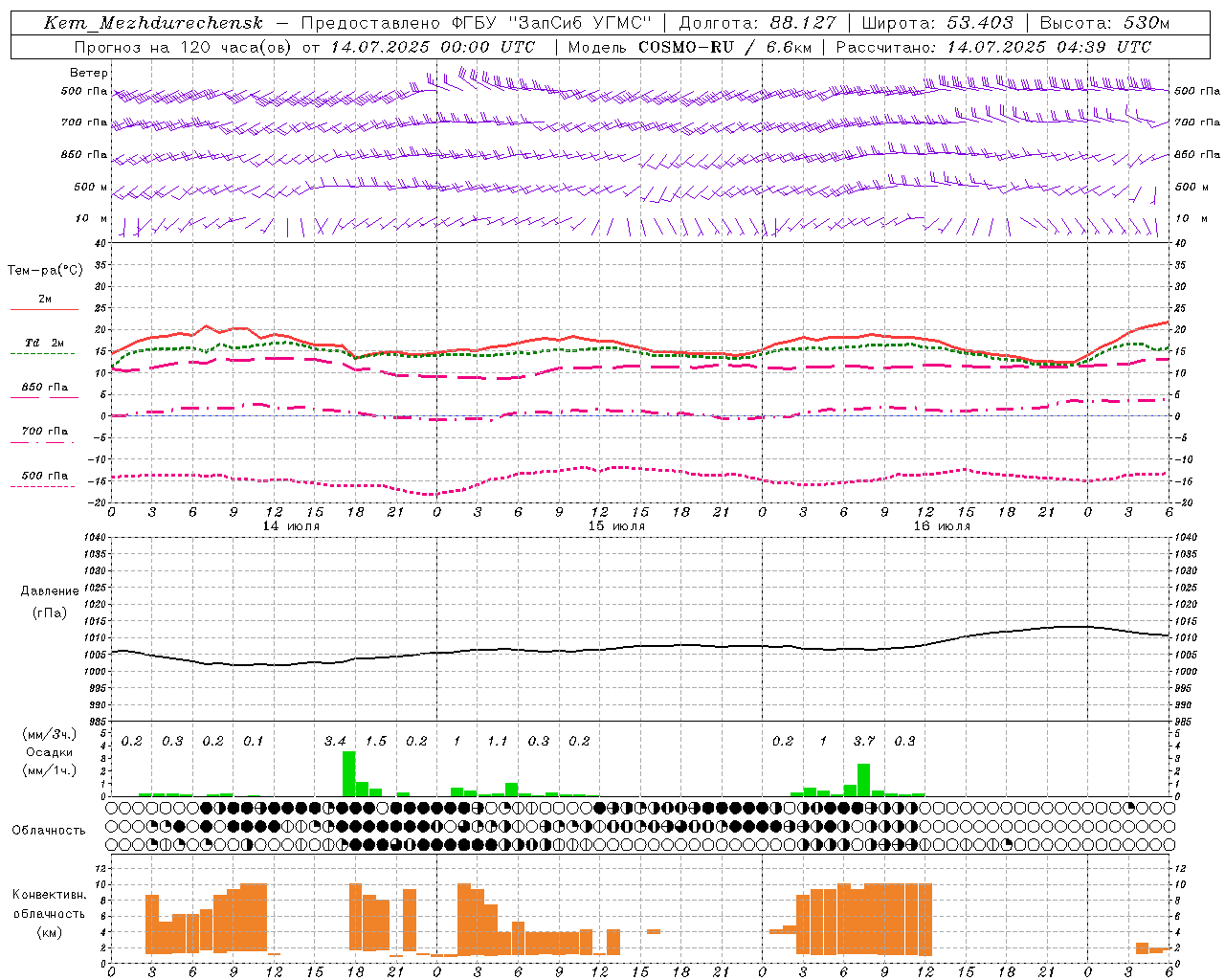Click the (гПа) unit label under Давление

tap(50, 612)
